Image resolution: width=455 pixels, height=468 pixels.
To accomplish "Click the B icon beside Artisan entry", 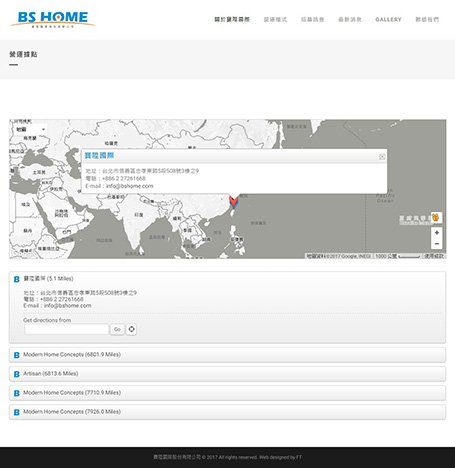I will [16, 374].
